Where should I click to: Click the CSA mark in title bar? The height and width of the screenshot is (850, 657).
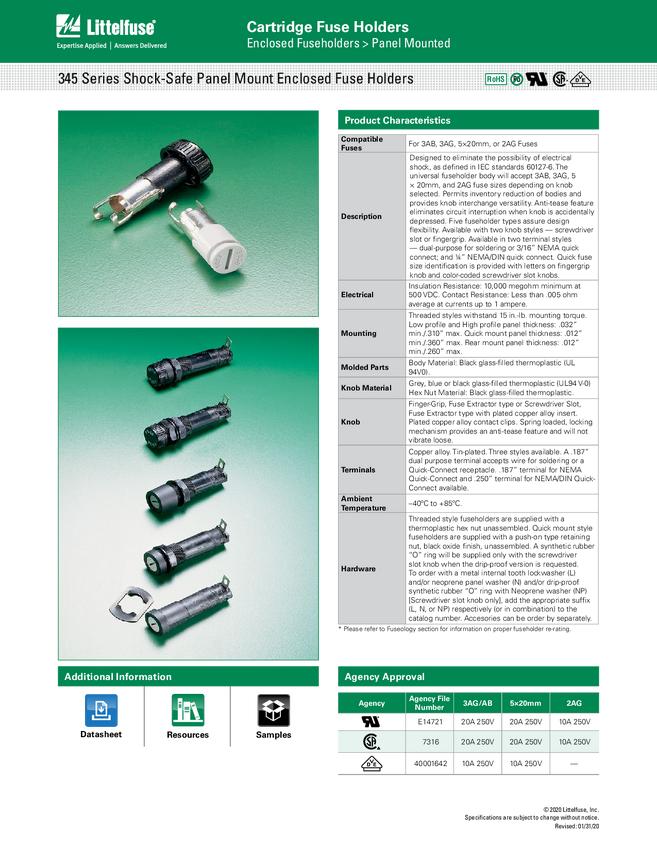pos(559,79)
